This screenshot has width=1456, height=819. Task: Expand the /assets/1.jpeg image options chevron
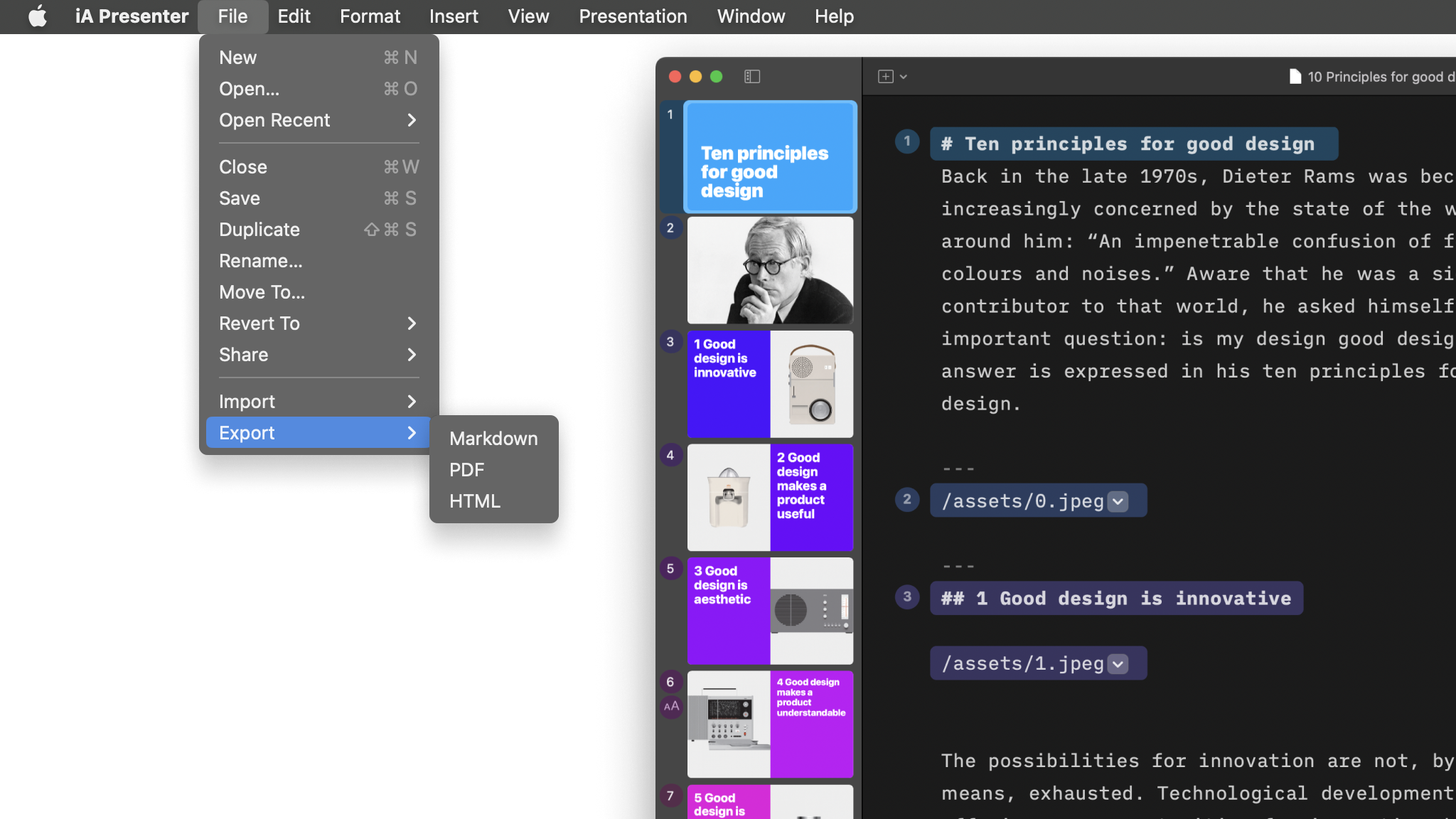[1118, 664]
